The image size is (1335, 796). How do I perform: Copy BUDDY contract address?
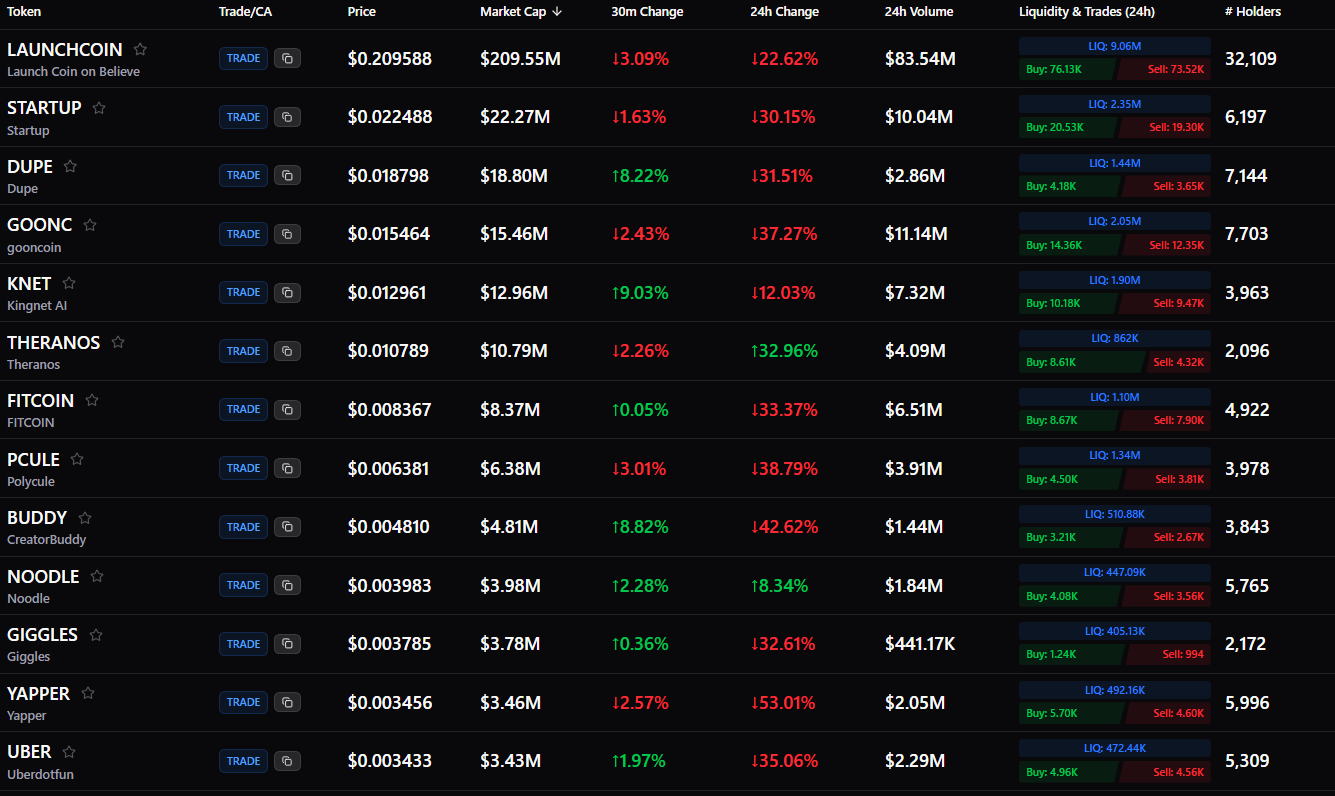click(x=287, y=527)
